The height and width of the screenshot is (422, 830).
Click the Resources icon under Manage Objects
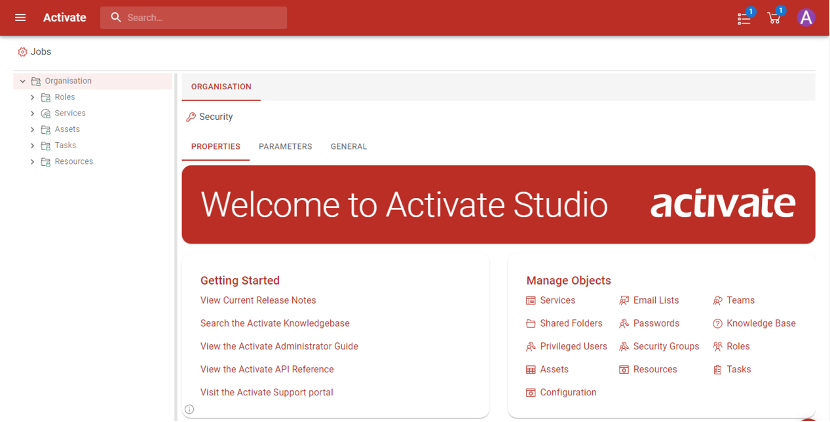624,370
